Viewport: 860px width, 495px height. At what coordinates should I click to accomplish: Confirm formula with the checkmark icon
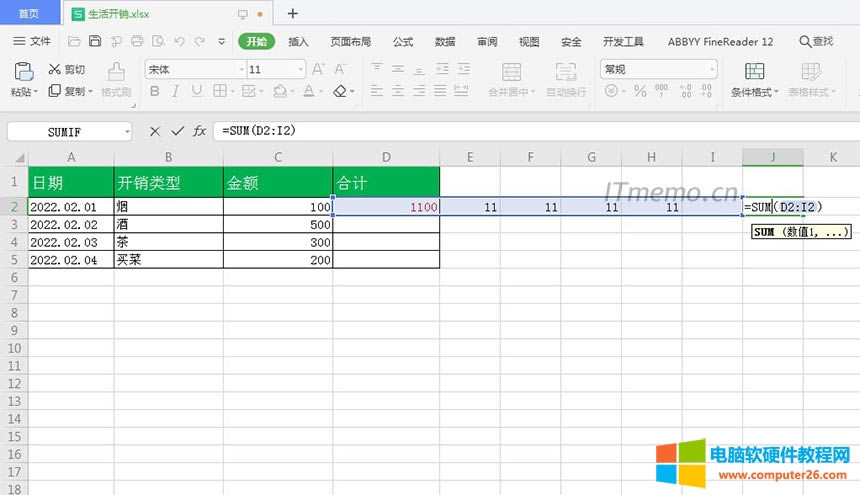click(x=177, y=131)
